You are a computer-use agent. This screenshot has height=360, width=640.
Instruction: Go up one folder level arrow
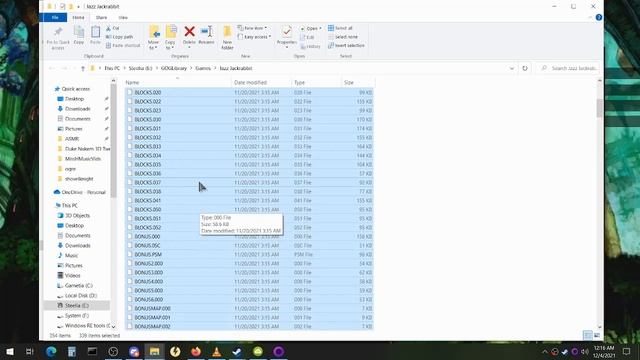point(83,69)
